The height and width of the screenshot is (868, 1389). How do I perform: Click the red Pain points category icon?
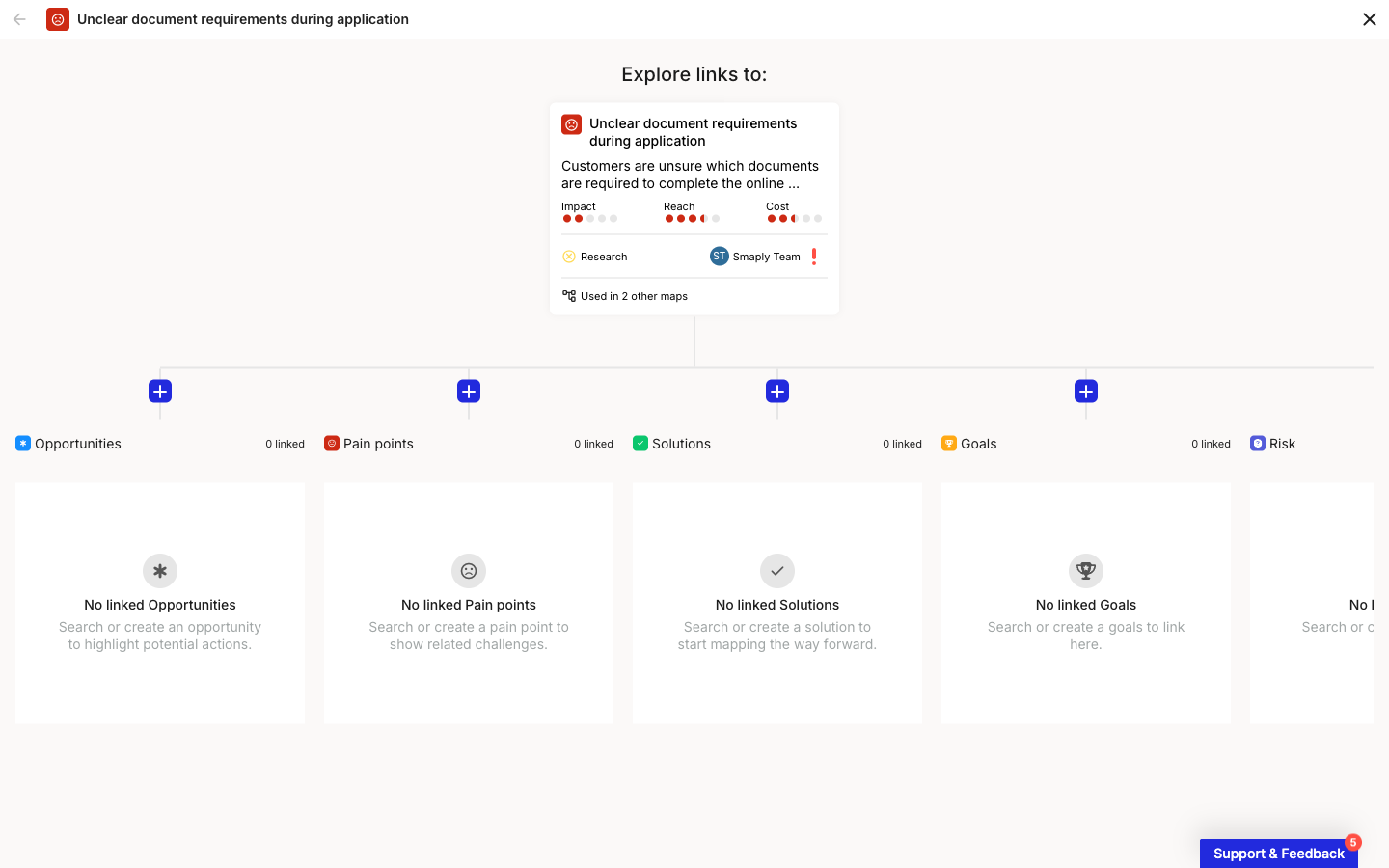tap(332, 444)
